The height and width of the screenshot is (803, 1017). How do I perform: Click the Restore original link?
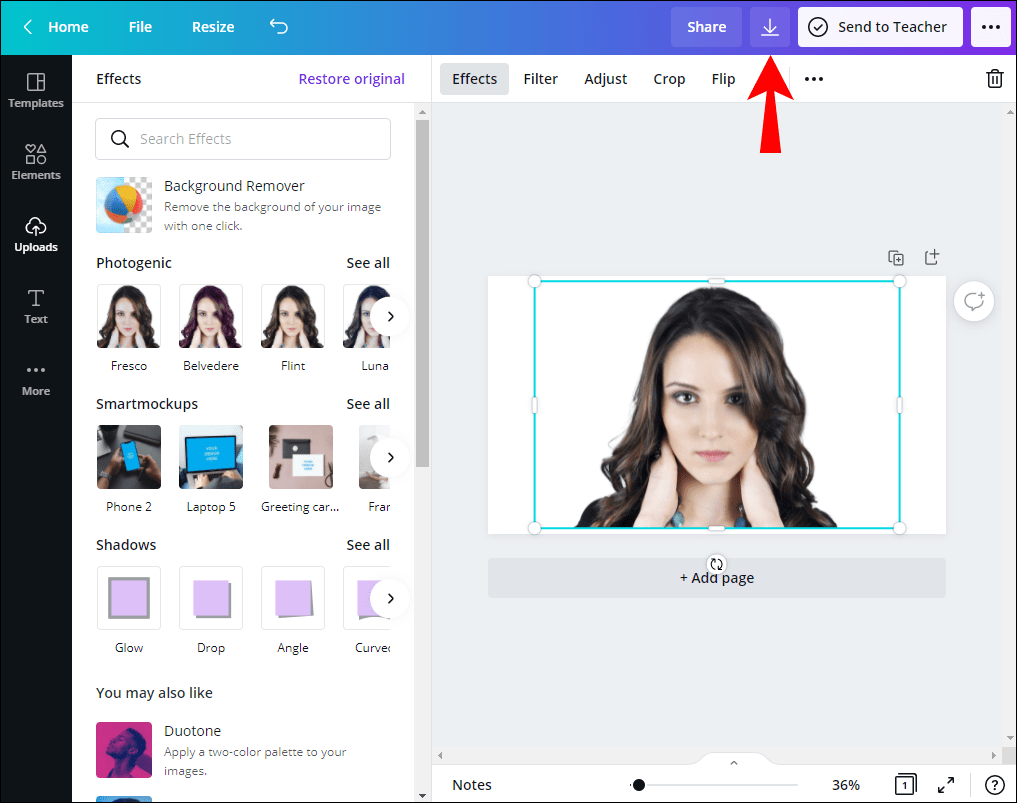[351, 78]
